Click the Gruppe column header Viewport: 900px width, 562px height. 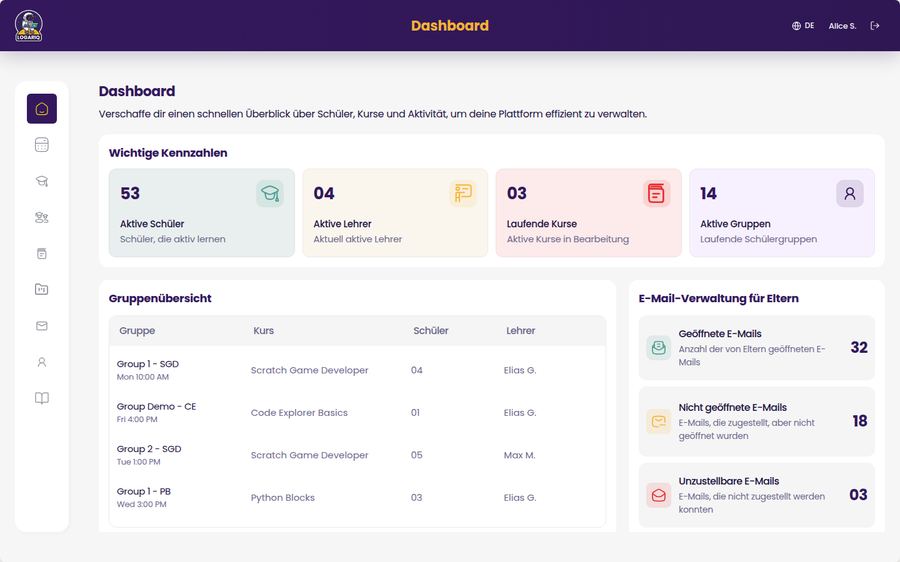tap(137, 331)
